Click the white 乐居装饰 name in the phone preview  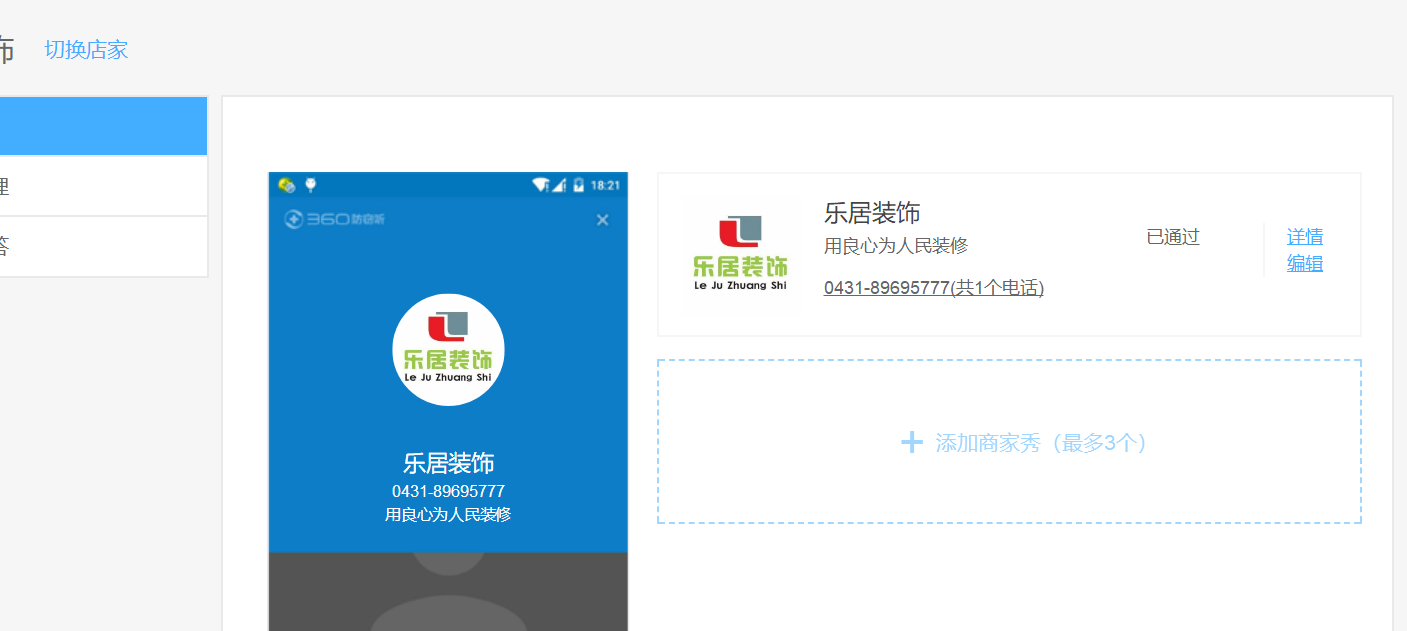[x=448, y=463]
